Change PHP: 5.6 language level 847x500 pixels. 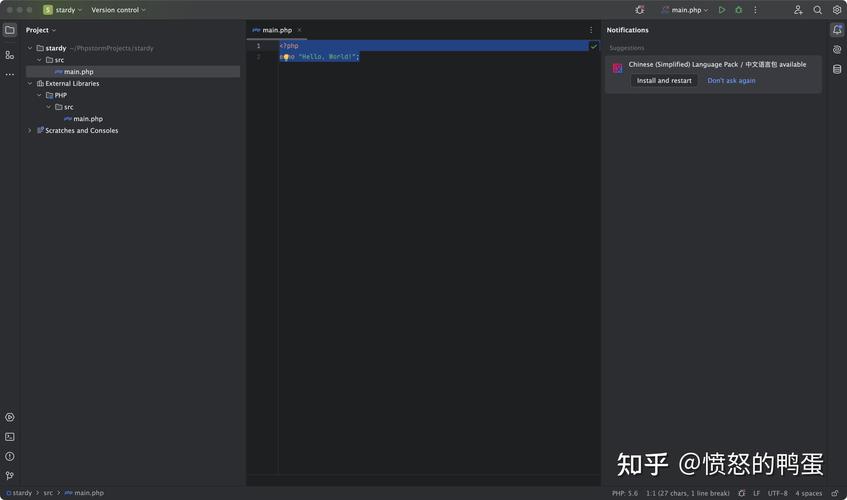point(624,494)
